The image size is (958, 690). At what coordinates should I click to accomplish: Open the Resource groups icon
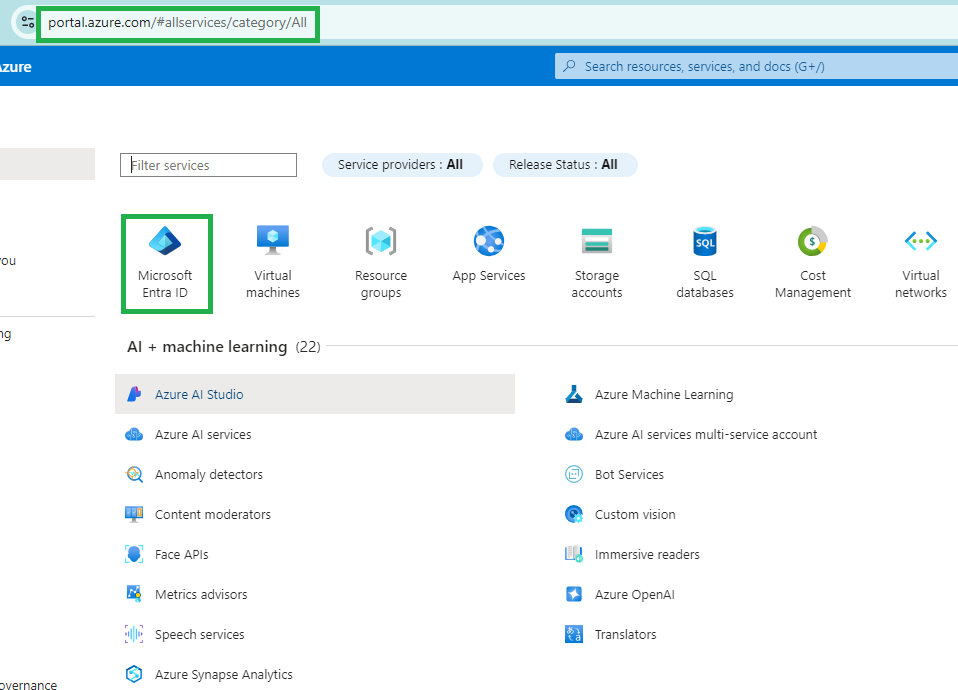point(381,241)
